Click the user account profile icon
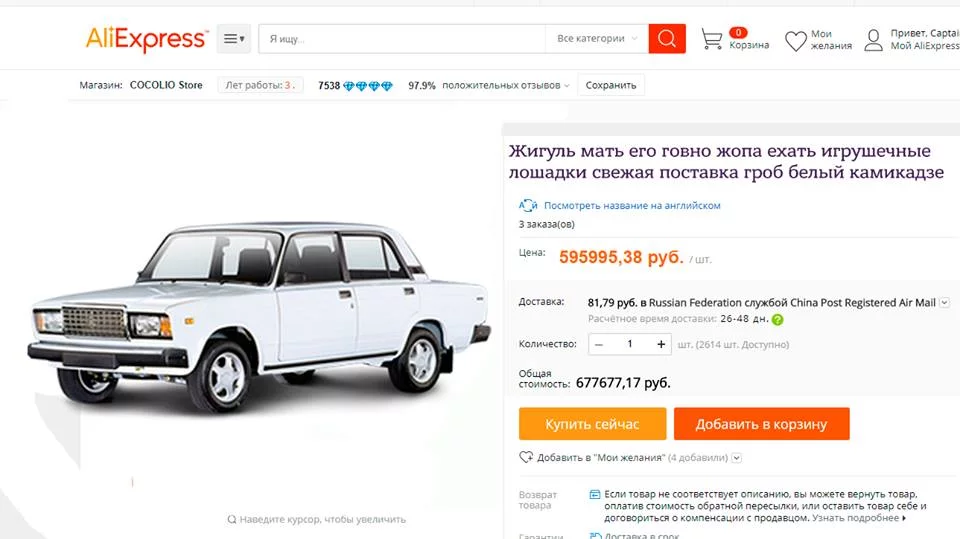The width and height of the screenshot is (960, 539). pos(873,40)
